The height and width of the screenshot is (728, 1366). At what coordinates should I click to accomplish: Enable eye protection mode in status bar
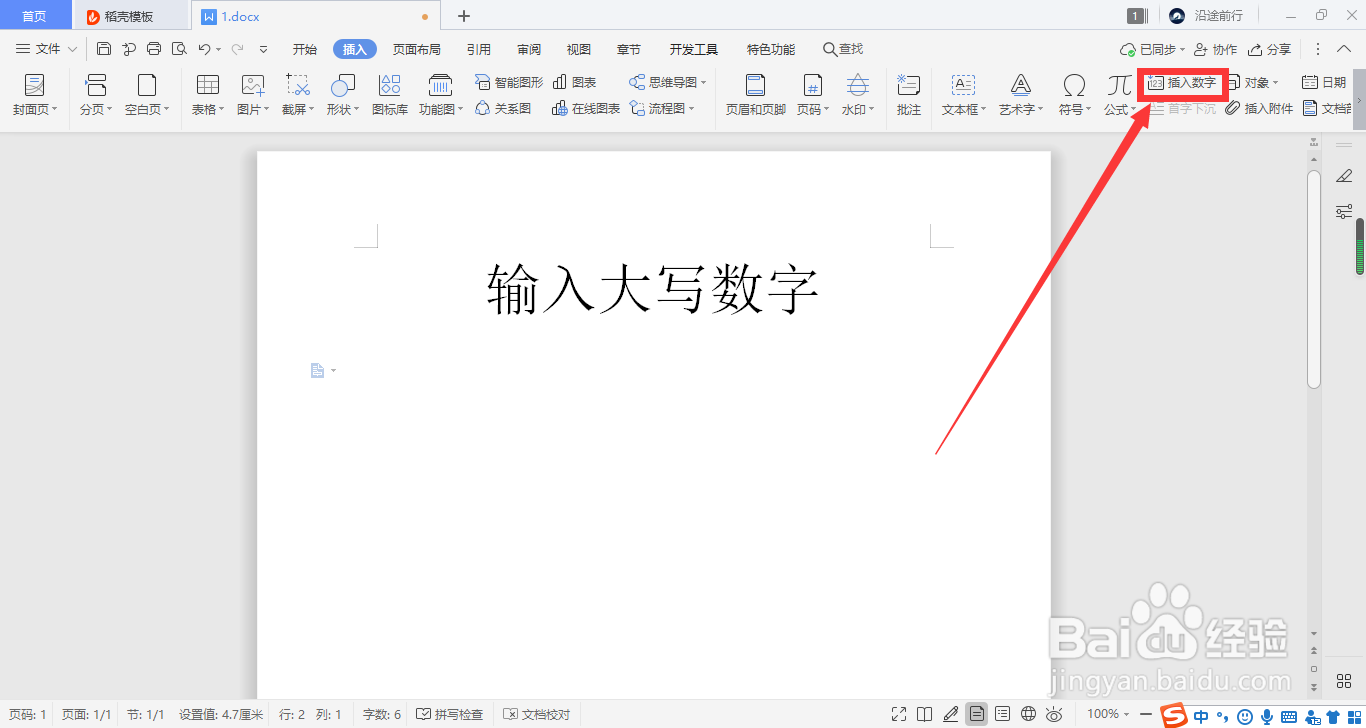pyautogui.click(x=1055, y=714)
